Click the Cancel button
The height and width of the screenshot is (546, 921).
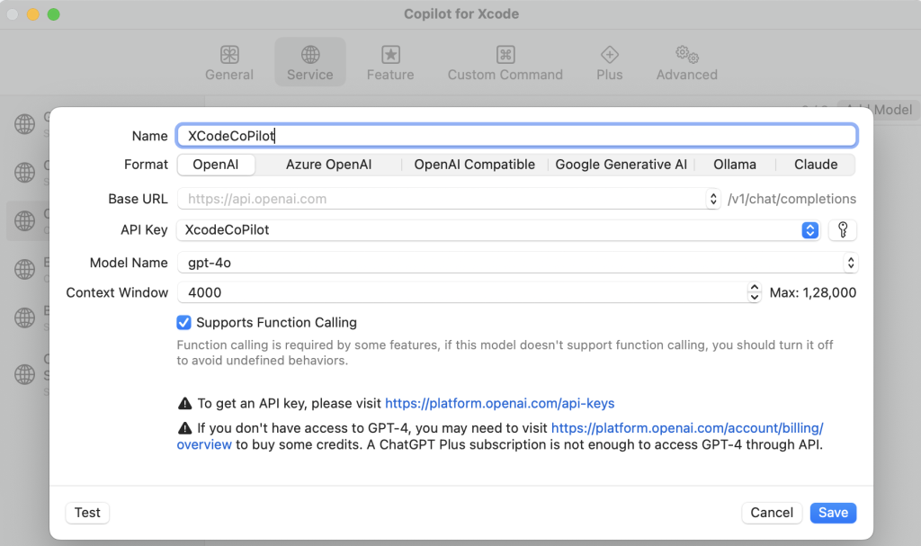pos(771,513)
